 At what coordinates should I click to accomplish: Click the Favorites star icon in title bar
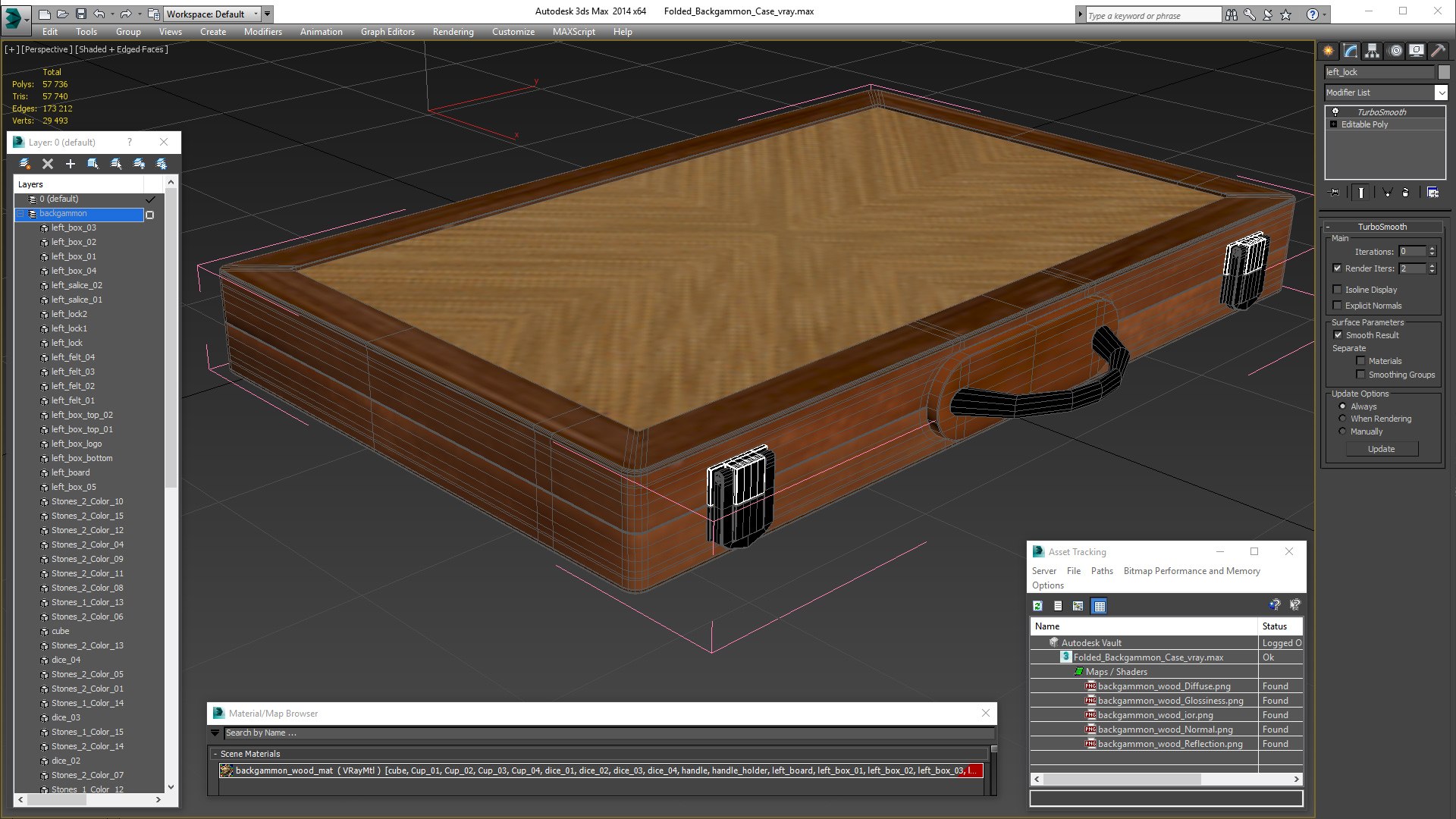(x=1286, y=14)
